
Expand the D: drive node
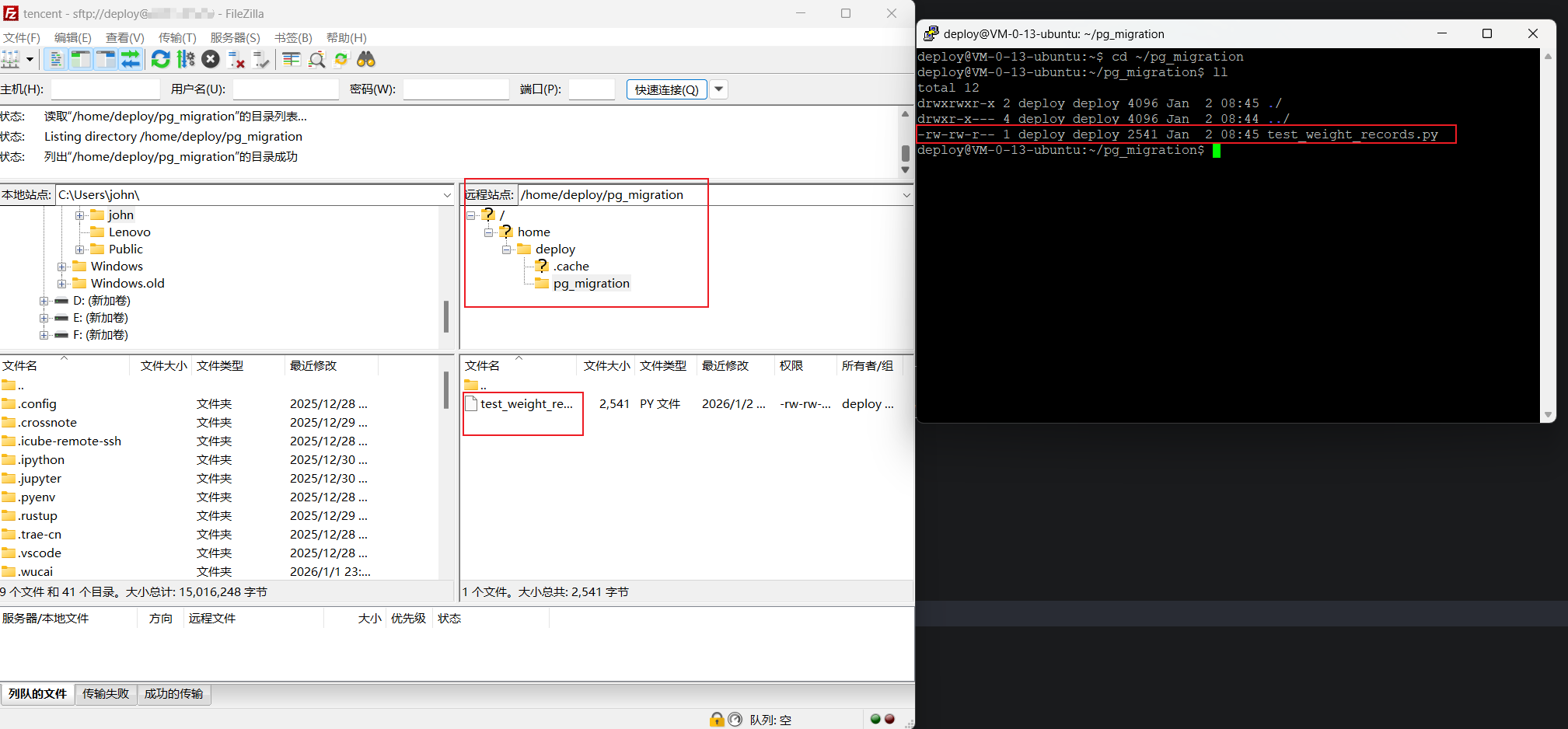coord(44,301)
